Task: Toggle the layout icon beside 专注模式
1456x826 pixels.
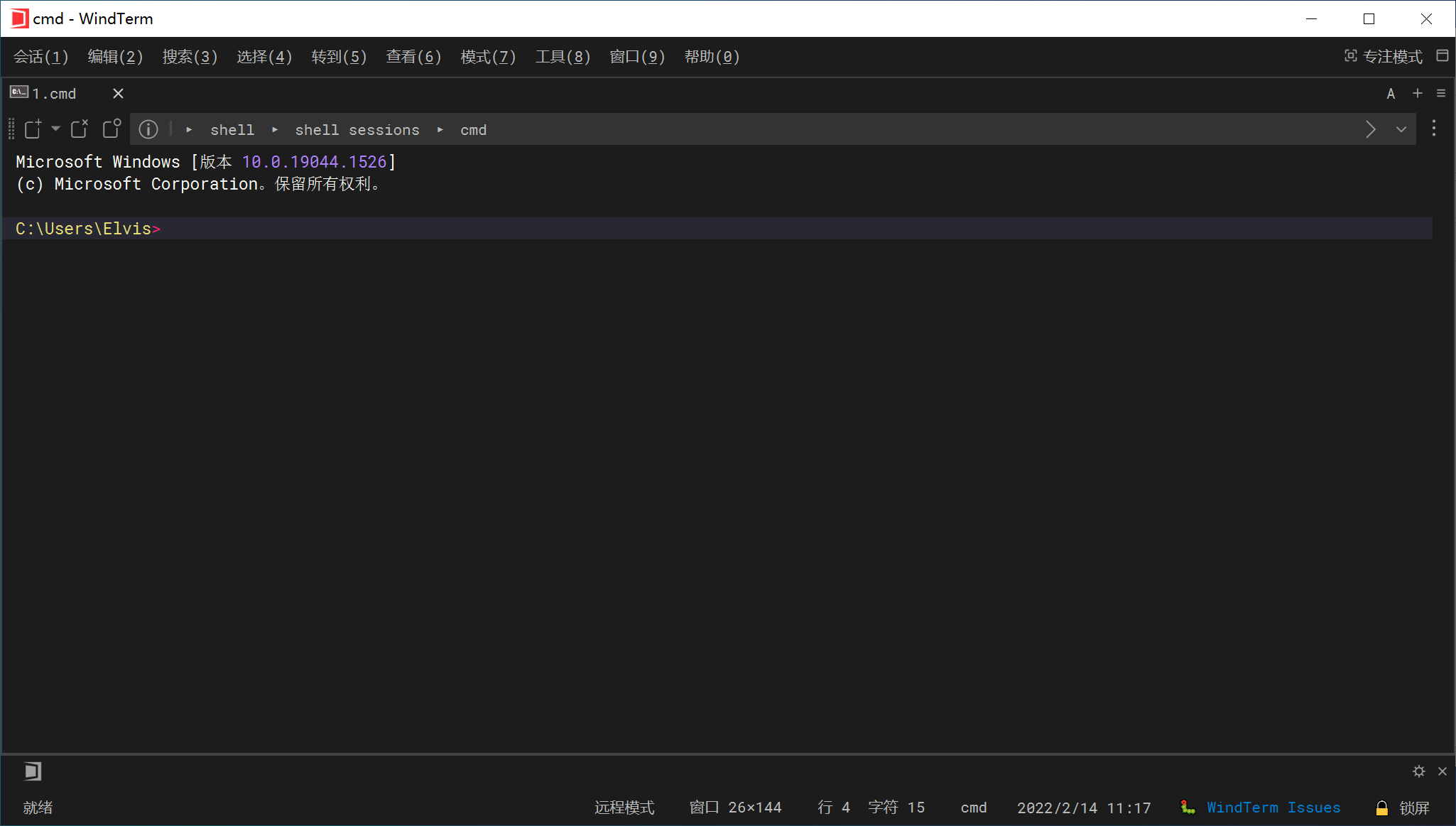Action: [x=1442, y=56]
